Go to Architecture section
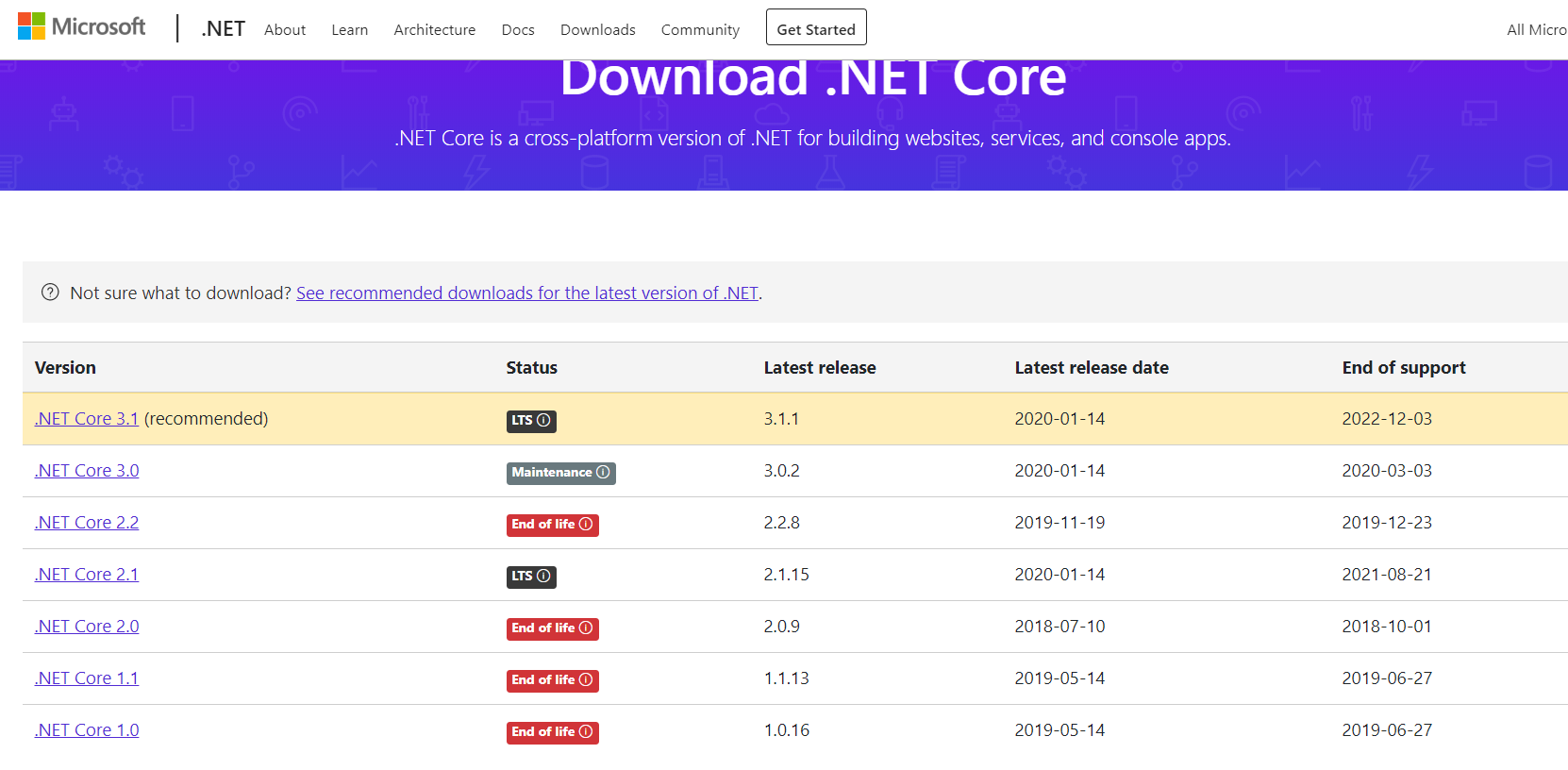 [x=434, y=30]
